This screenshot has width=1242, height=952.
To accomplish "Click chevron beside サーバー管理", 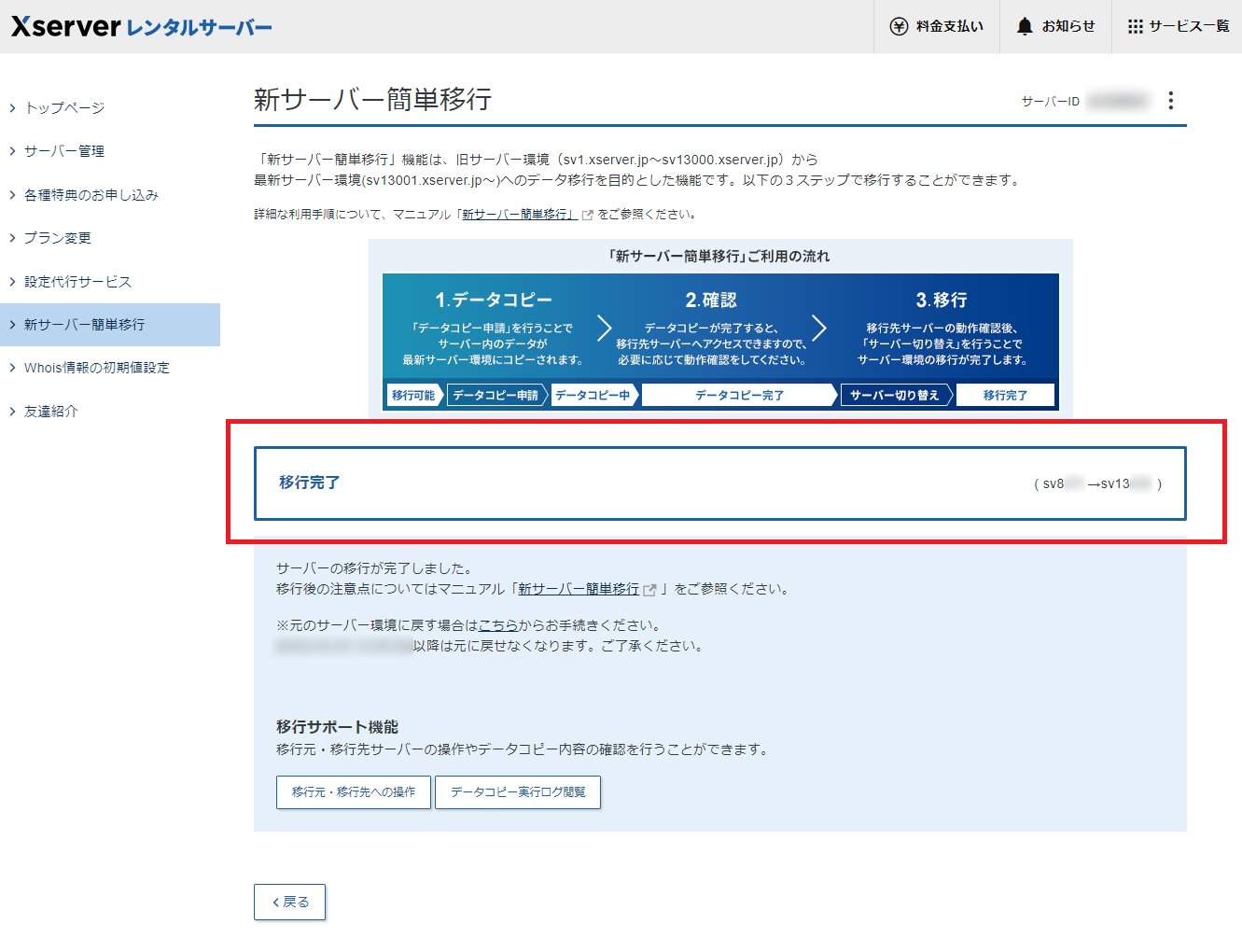I will 12,151.
